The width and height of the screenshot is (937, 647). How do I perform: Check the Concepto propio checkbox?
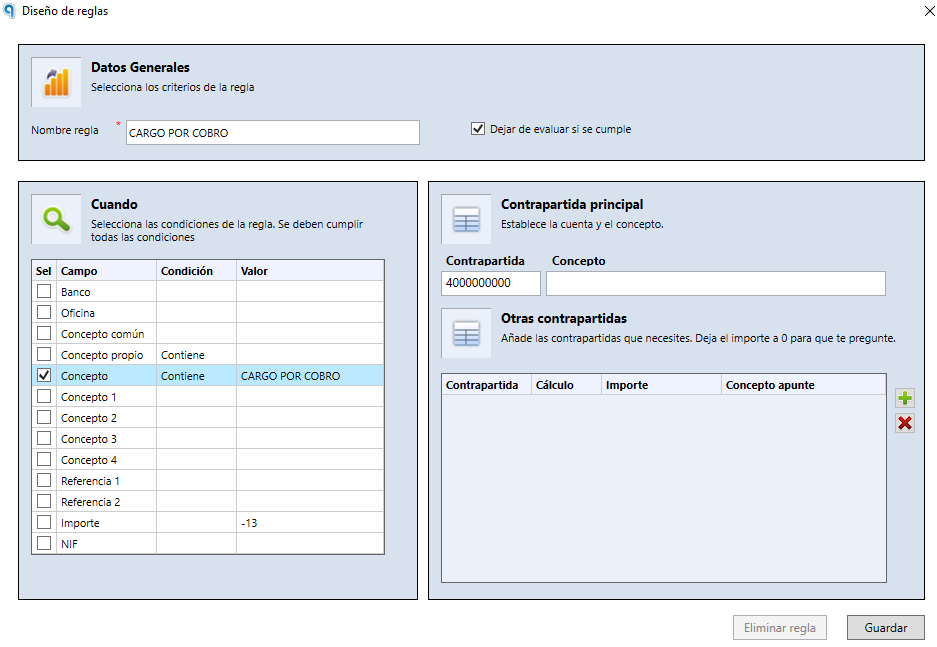pos(44,354)
